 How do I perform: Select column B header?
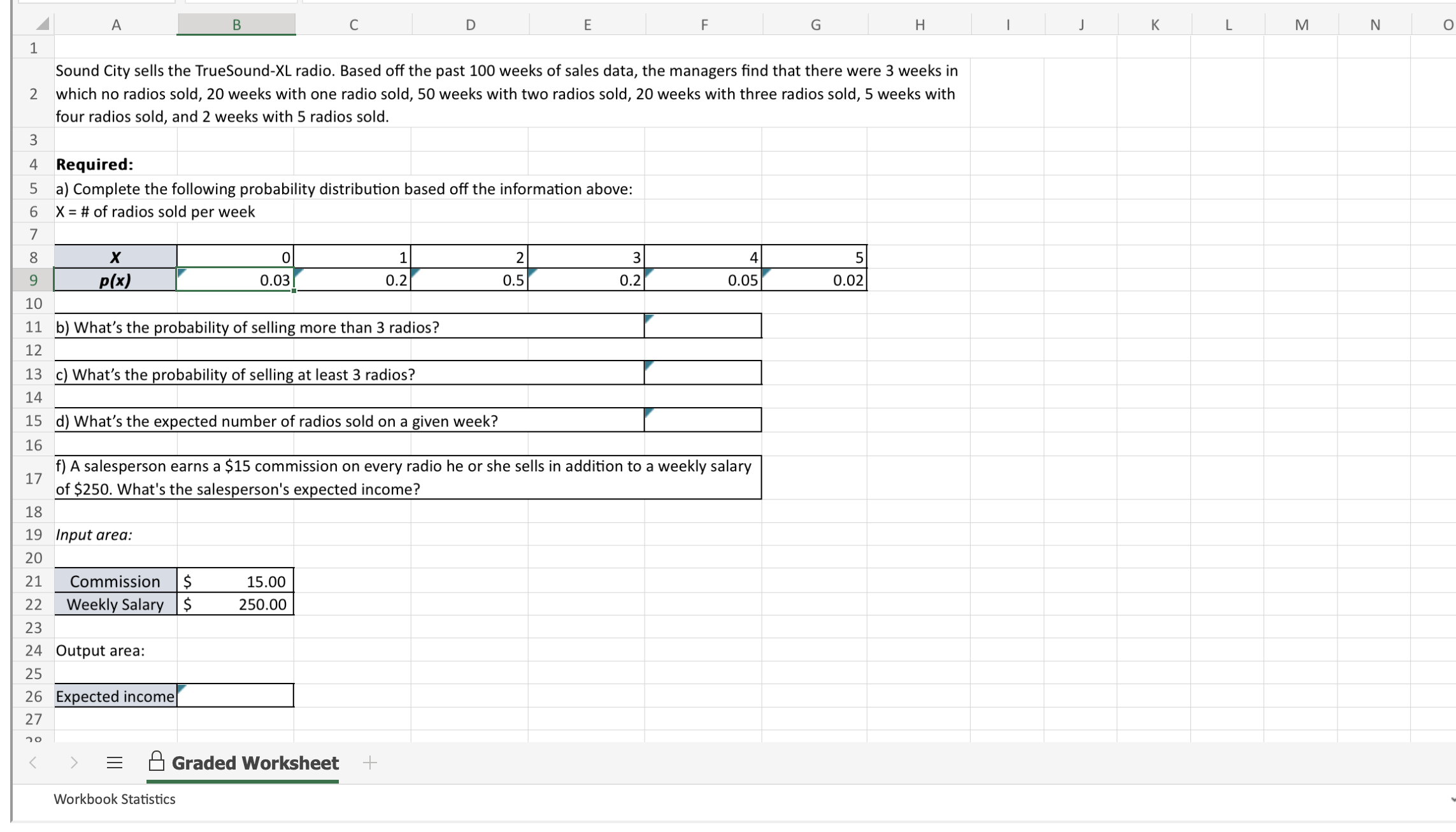coord(236,25)
